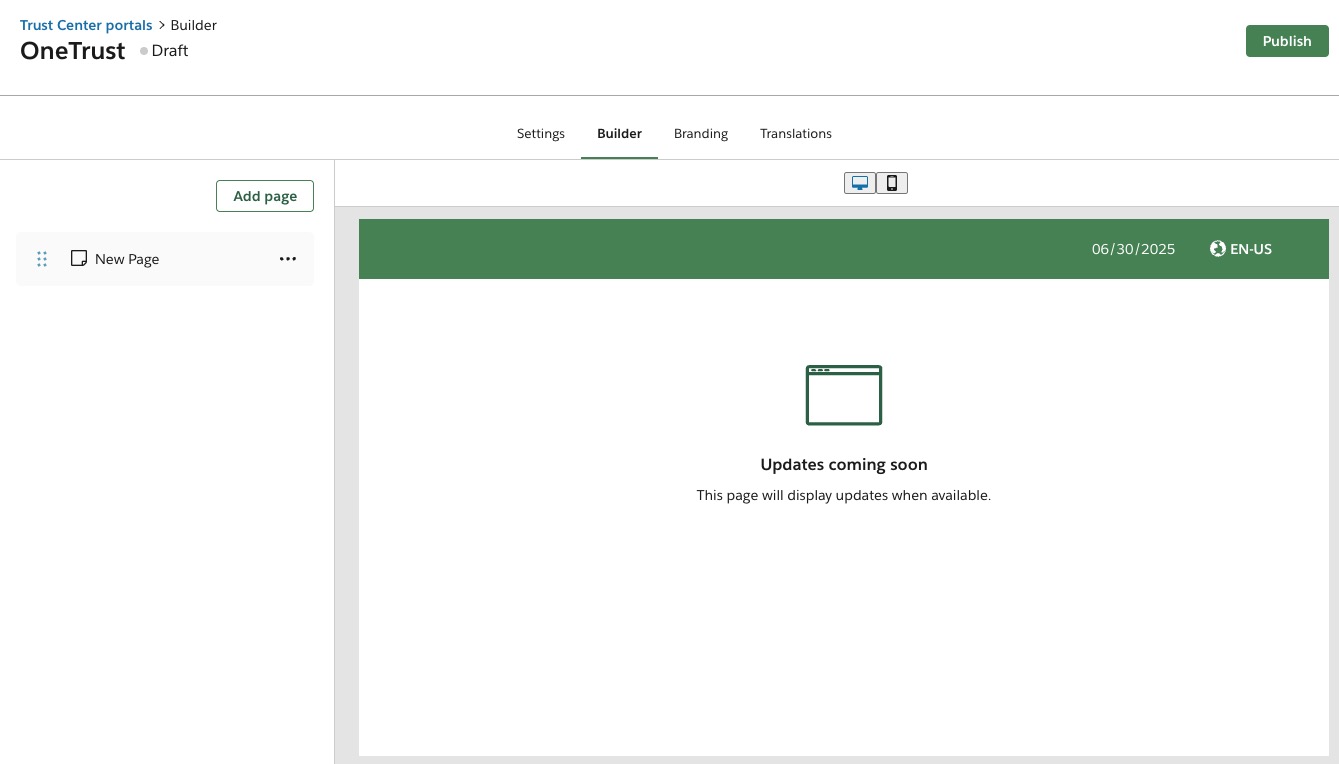Open the New Page three-dot menu
Screen dimensions: 1339x764
click(x=288, y=259)
